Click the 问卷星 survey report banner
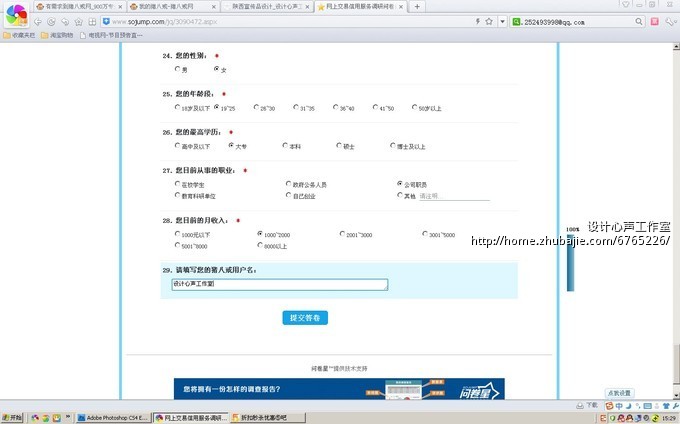The width and height of the screenshot is (680, 424). click(339, 389)
